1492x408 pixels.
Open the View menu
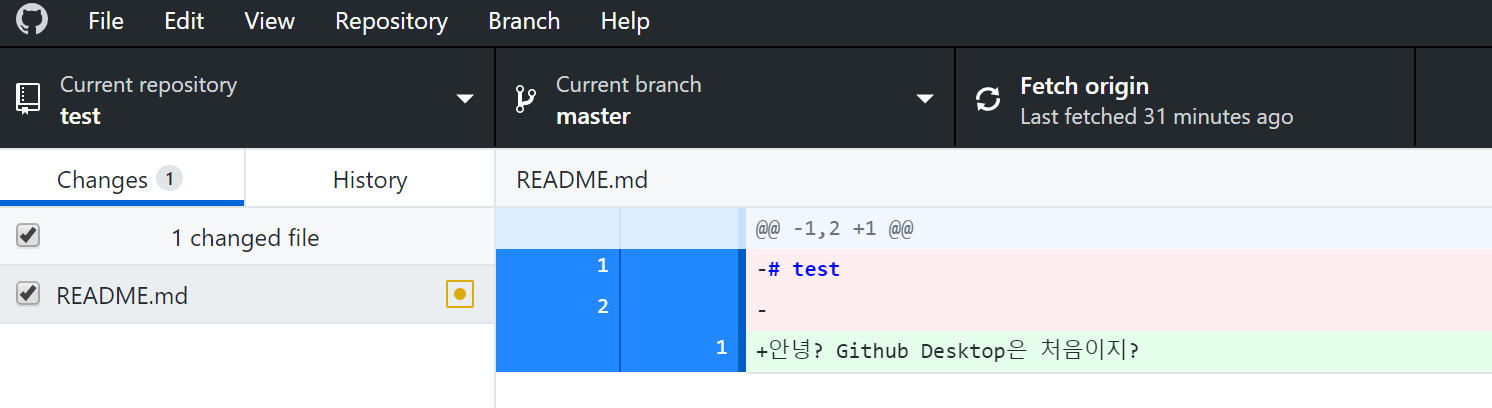point(269,21)
